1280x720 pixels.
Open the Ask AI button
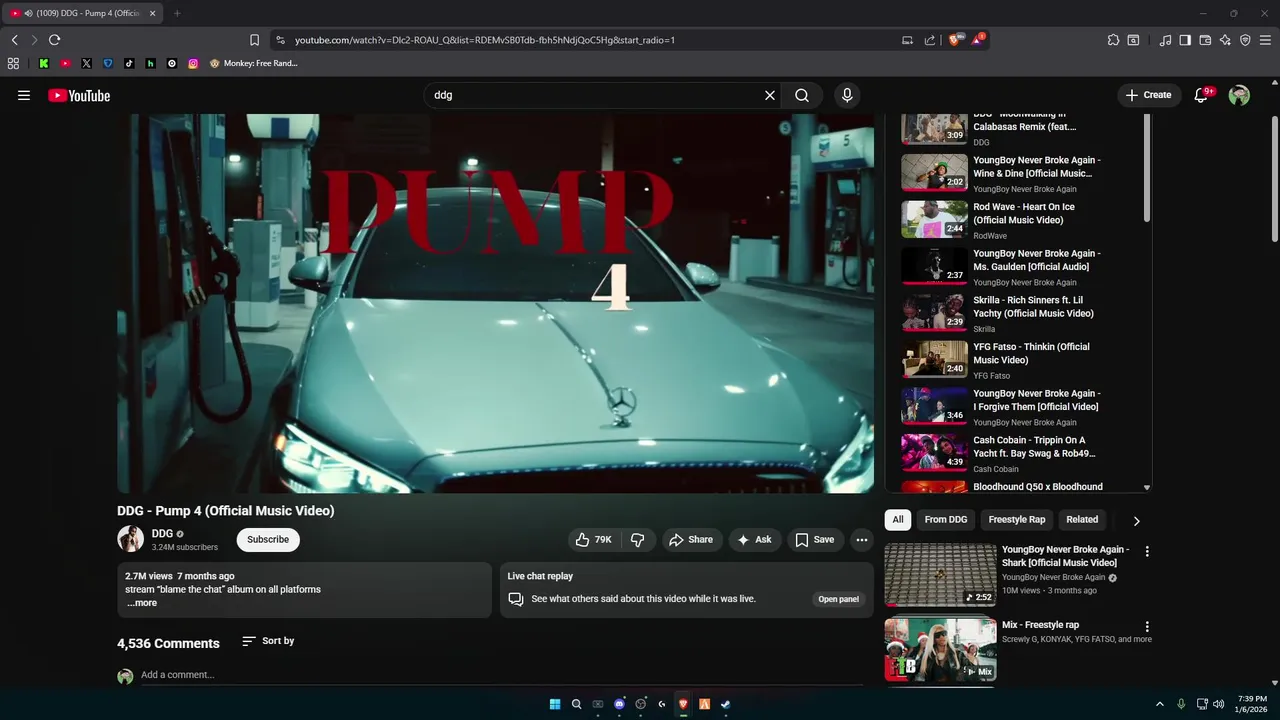point(754,539)
